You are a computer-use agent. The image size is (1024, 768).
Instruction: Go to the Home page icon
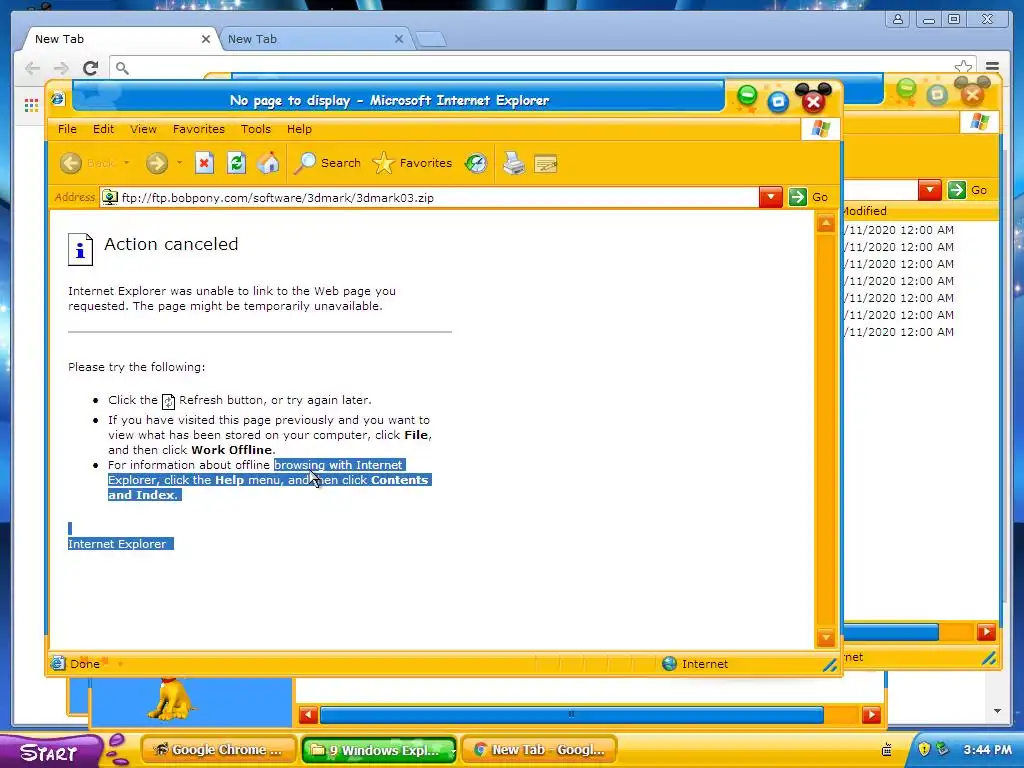coord(268,163)
